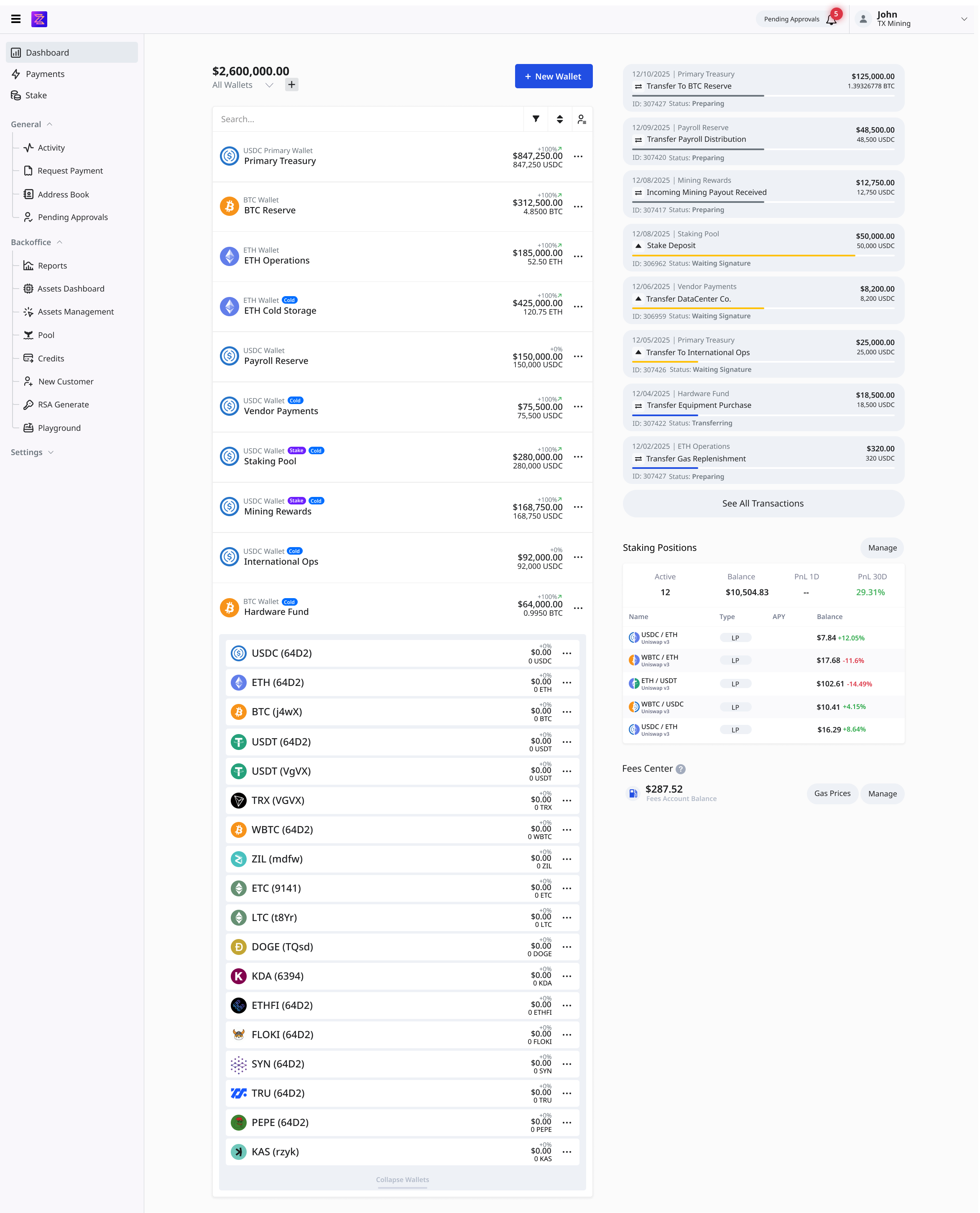This screenshot has height=1213, width=980.
Task: Open the John TX Mining account dropdown
Action: coord(964,19)
